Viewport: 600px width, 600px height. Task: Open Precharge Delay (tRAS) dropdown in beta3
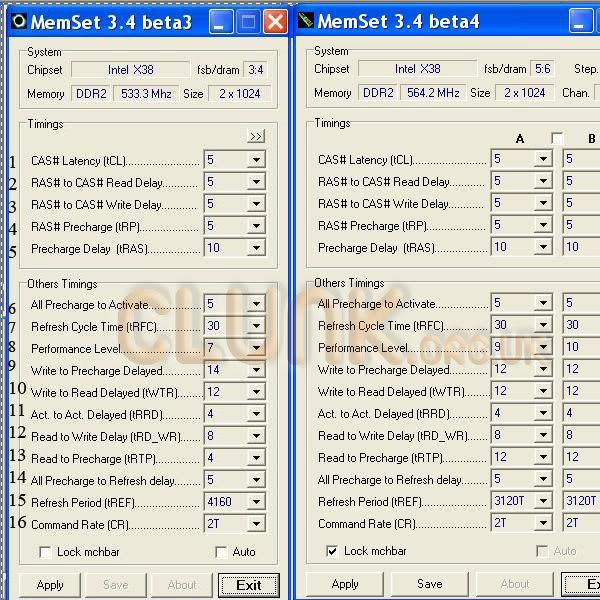pos(256,248)
